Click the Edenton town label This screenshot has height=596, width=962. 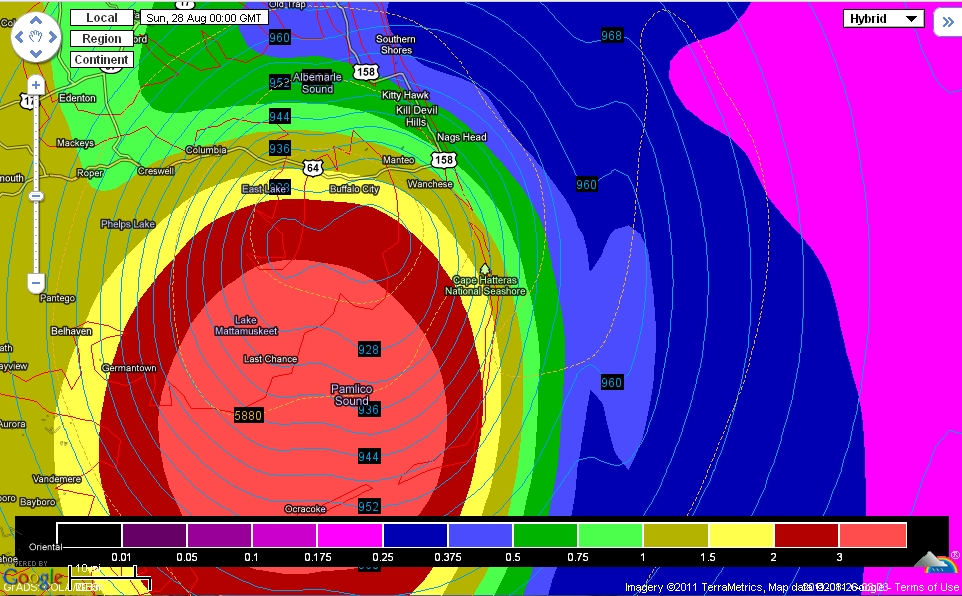pyautogui.click(x=77, y=98)
